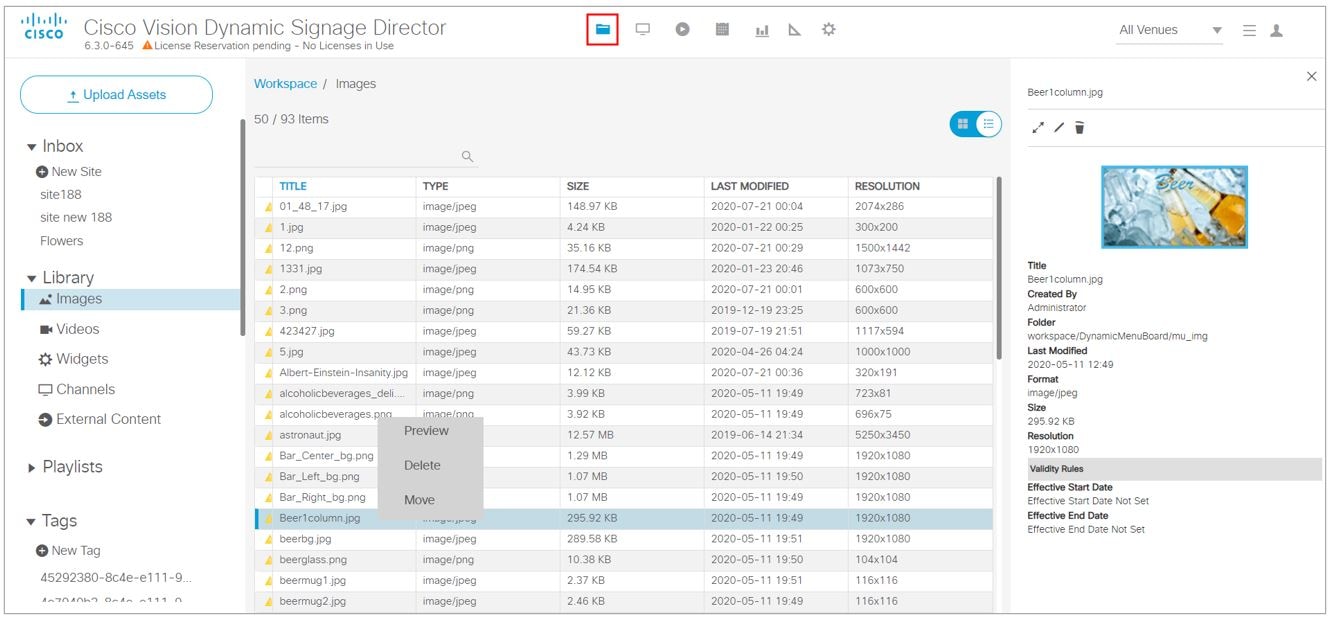Image resolution: width=1335 pixels, height=622 pixels.
Task: Click the asset table vertical scrollbar
Action: [999, 268]
